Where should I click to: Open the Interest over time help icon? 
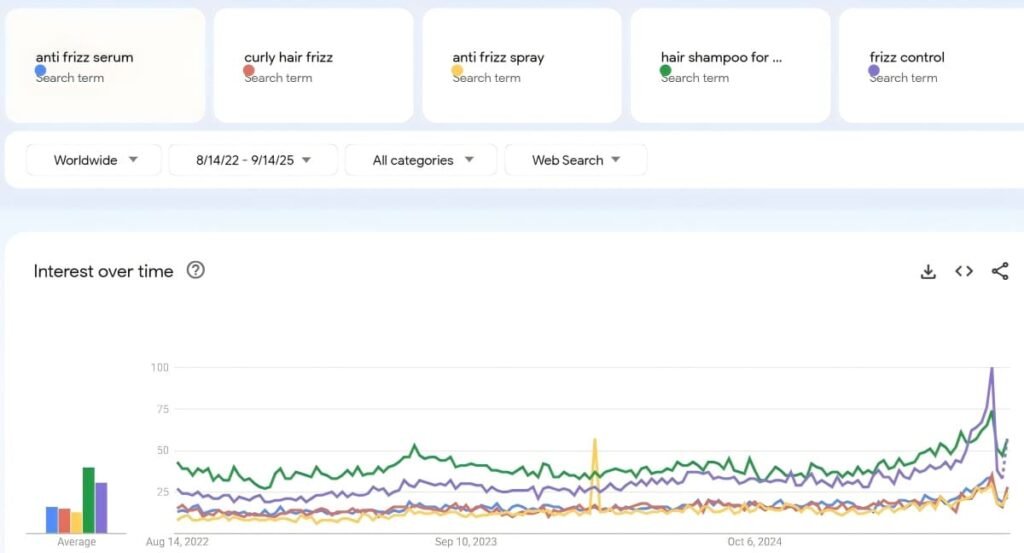(x=196, y=270)
